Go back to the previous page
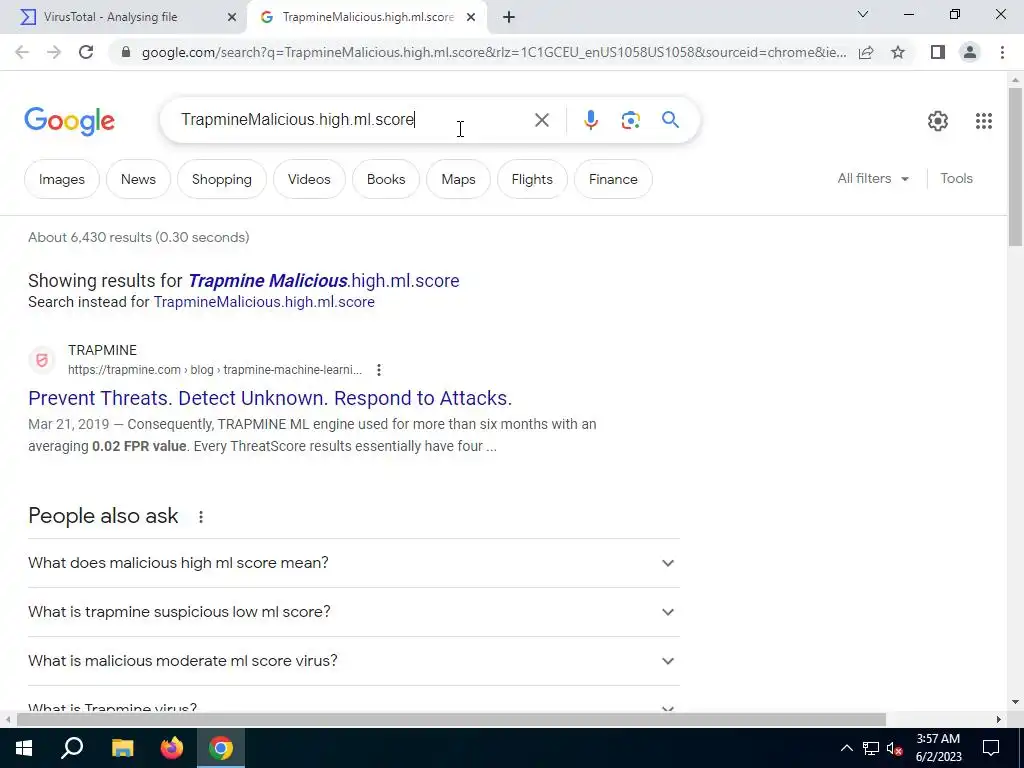Screen dimensions: 1024x768 [x=22, y=52]
